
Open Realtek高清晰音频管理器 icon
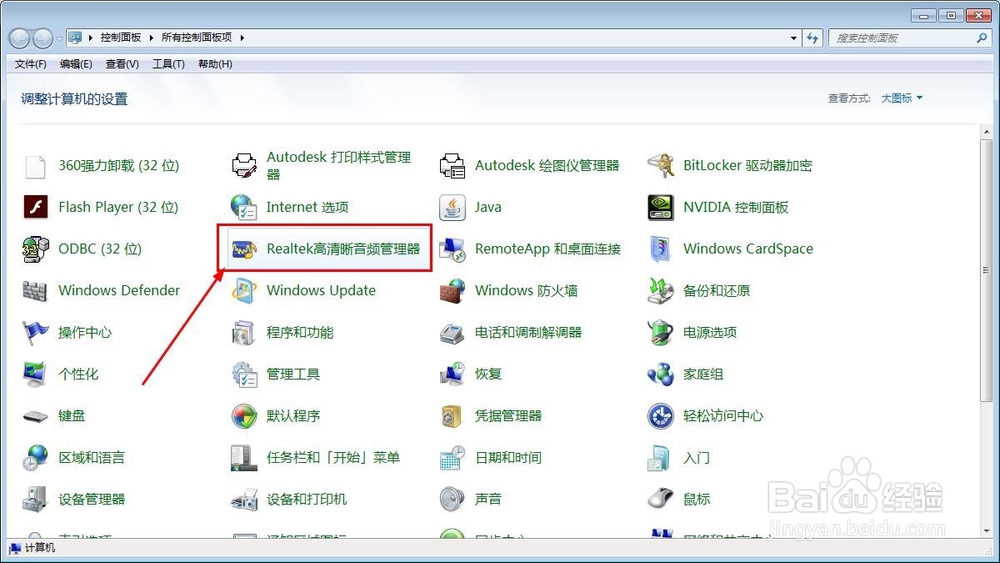tap(244, 249)
